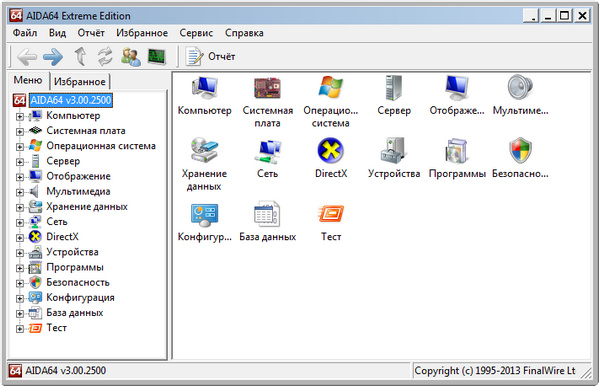
Task: Select Программы in the tree
Action: click(75, 267)
